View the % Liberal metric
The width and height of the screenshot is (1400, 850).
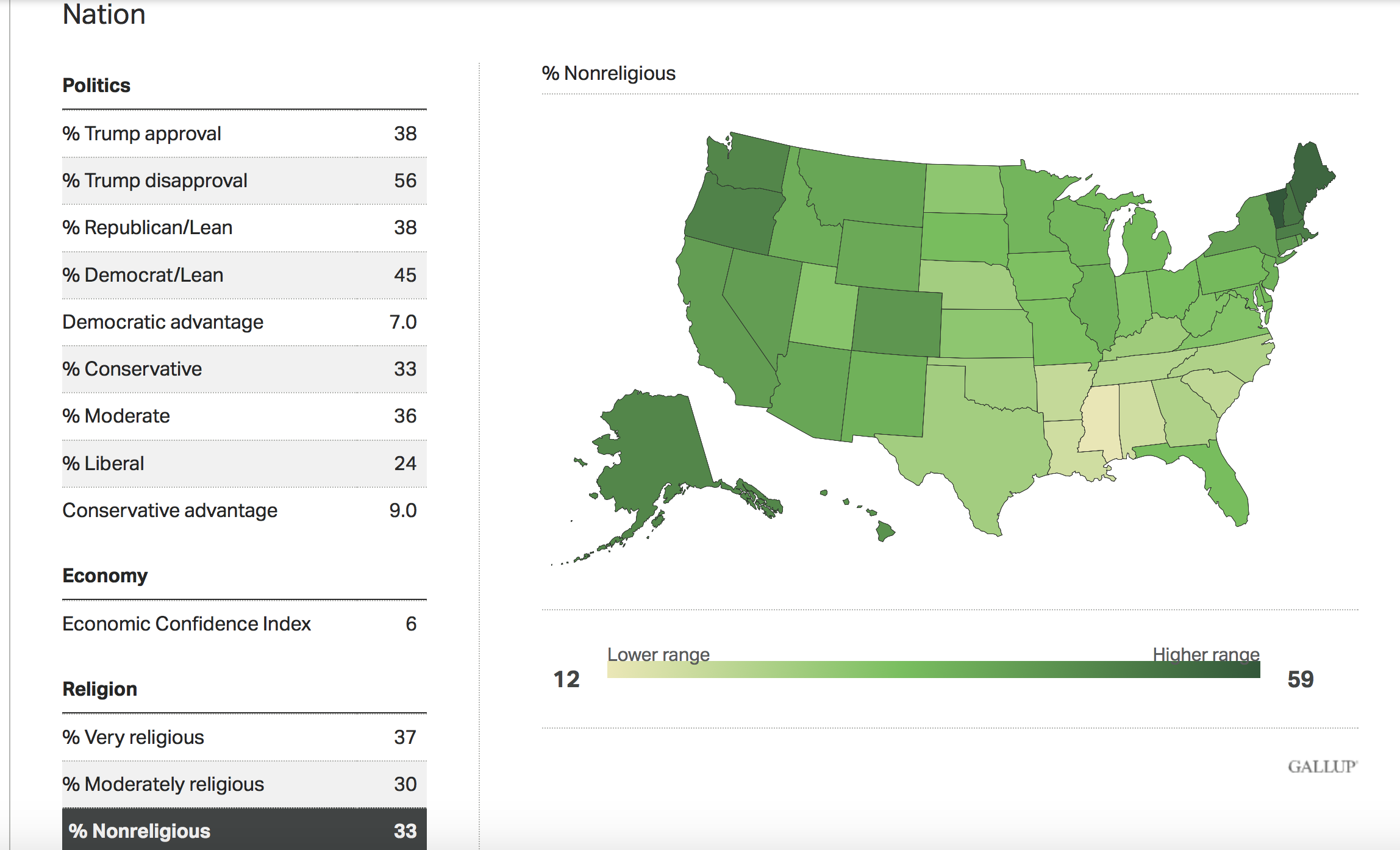click(244, 463)
